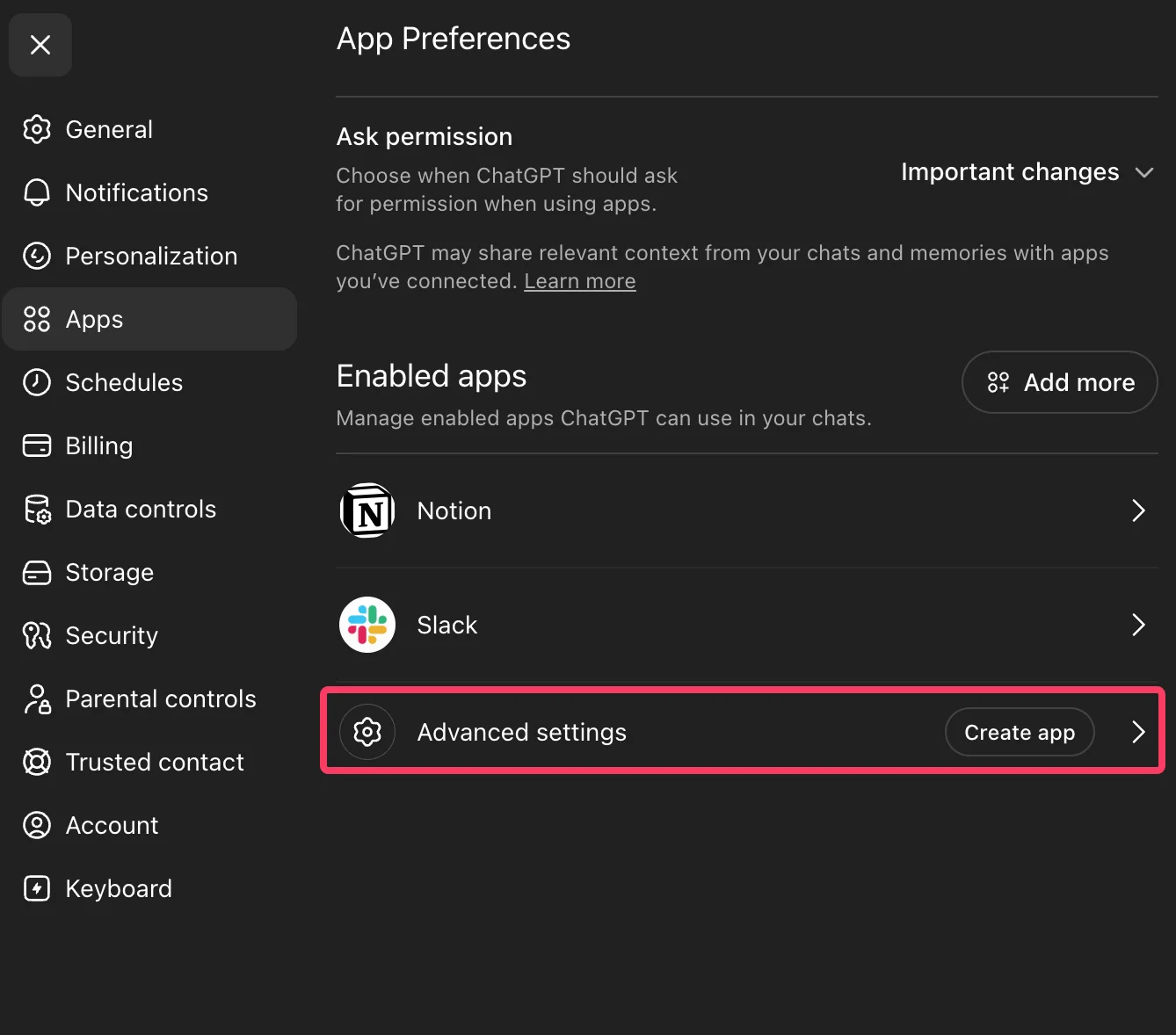Click the Slack app logo
Viewport: 1176px width, 1035px height.
[367, 625]
